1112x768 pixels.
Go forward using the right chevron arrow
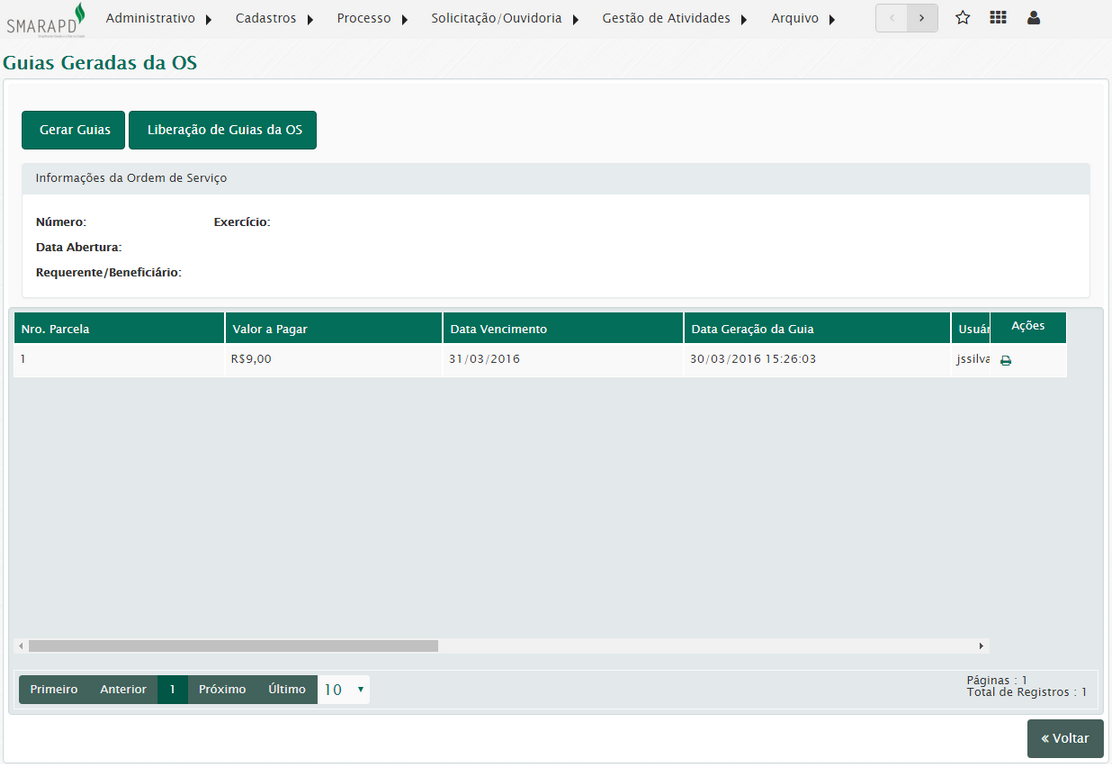pyautogui.click(x=922, y=18)
